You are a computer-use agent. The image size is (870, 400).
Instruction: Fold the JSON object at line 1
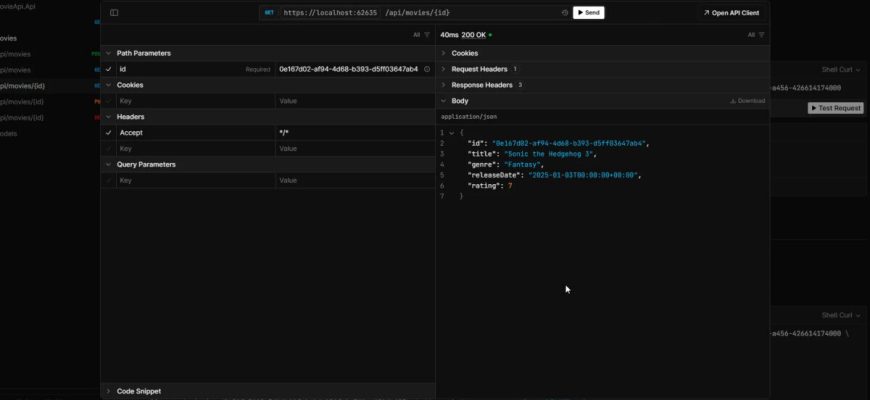452,133
